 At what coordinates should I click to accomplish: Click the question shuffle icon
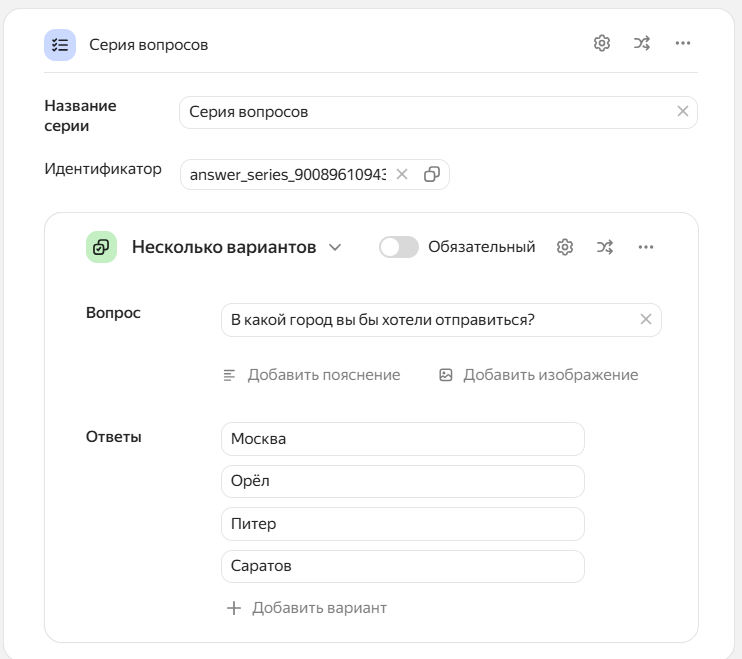click(x=605, y=247)
